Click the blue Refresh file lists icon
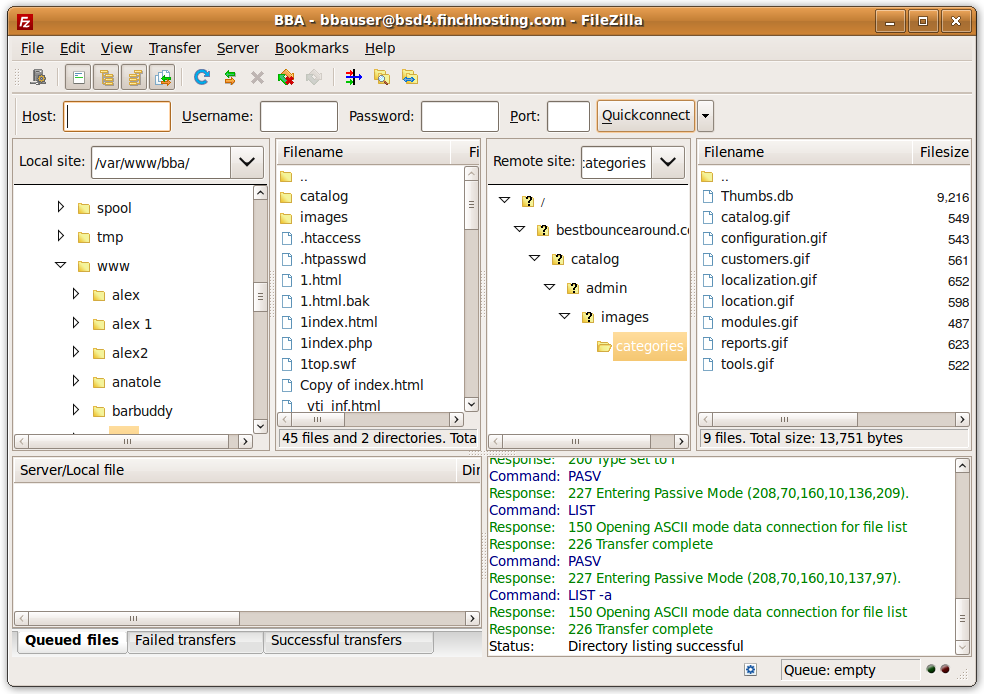This screenshot has height=694, width=984. point(201,77)
